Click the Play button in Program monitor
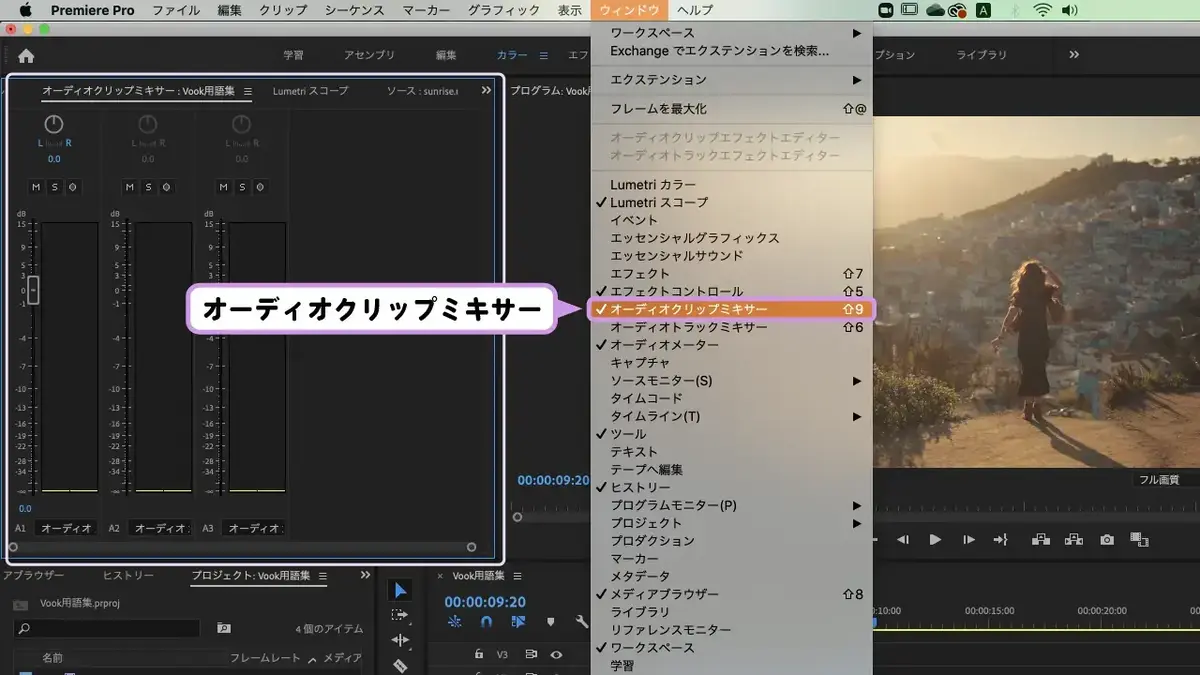 935,539
